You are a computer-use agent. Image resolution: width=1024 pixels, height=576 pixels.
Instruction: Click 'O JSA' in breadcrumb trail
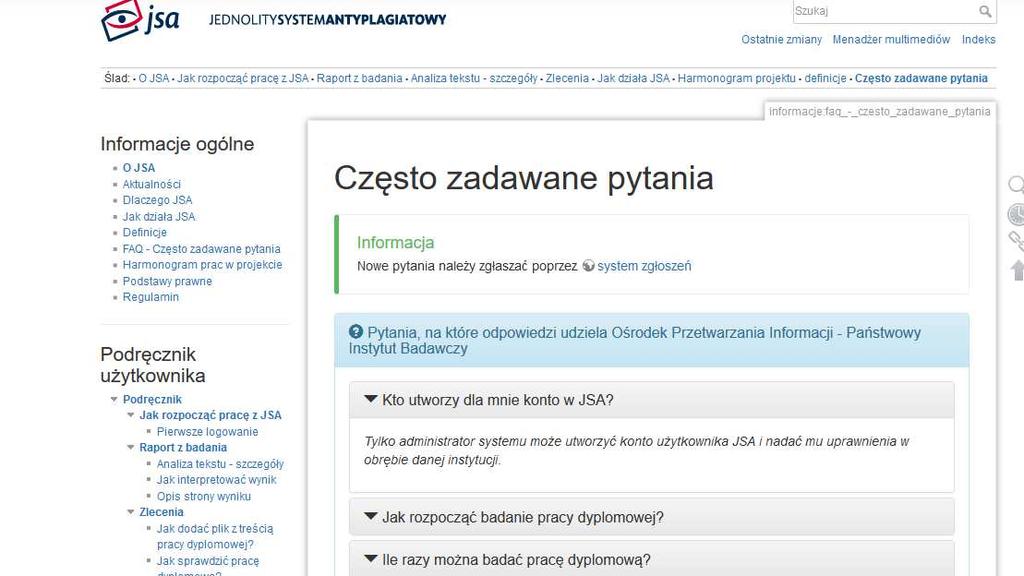pyautogui.click(x=153, y=78)
